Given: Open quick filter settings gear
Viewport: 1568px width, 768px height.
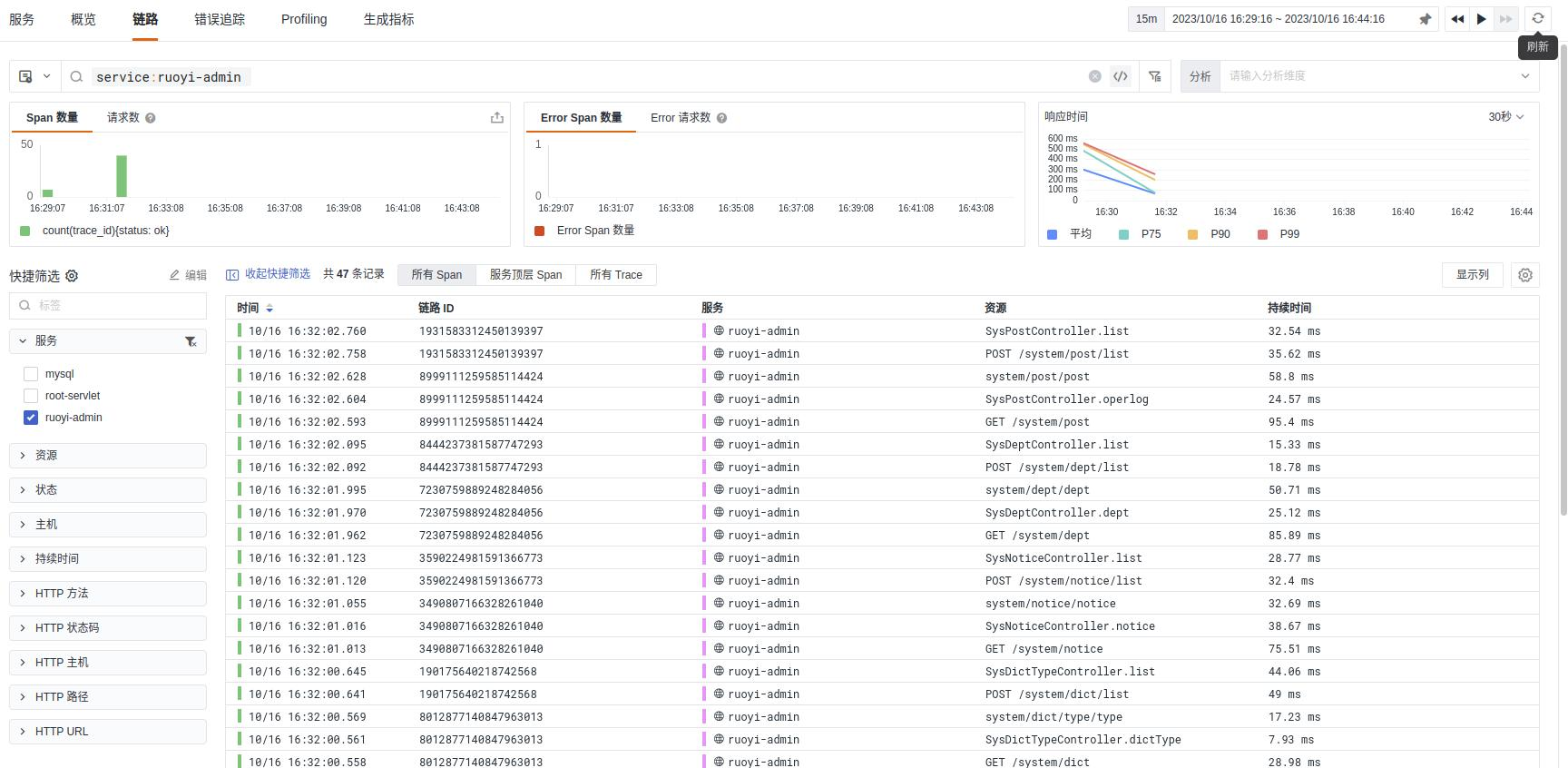Looking at the screenshot, I should pyautogui.click(x=72, y=275).
